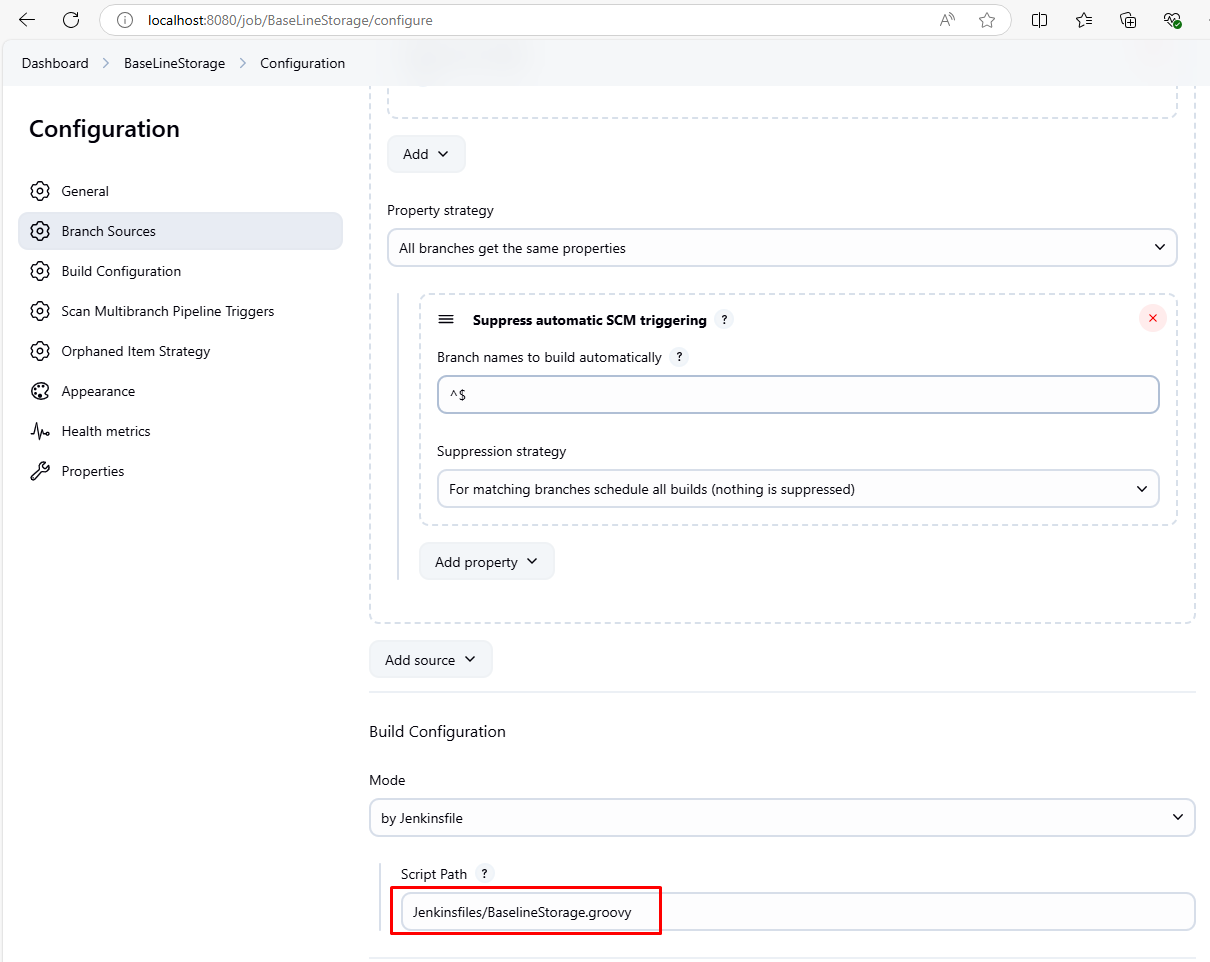1210x962 pixels.
Task: Open help for Script Path
Action: [485, 873]
